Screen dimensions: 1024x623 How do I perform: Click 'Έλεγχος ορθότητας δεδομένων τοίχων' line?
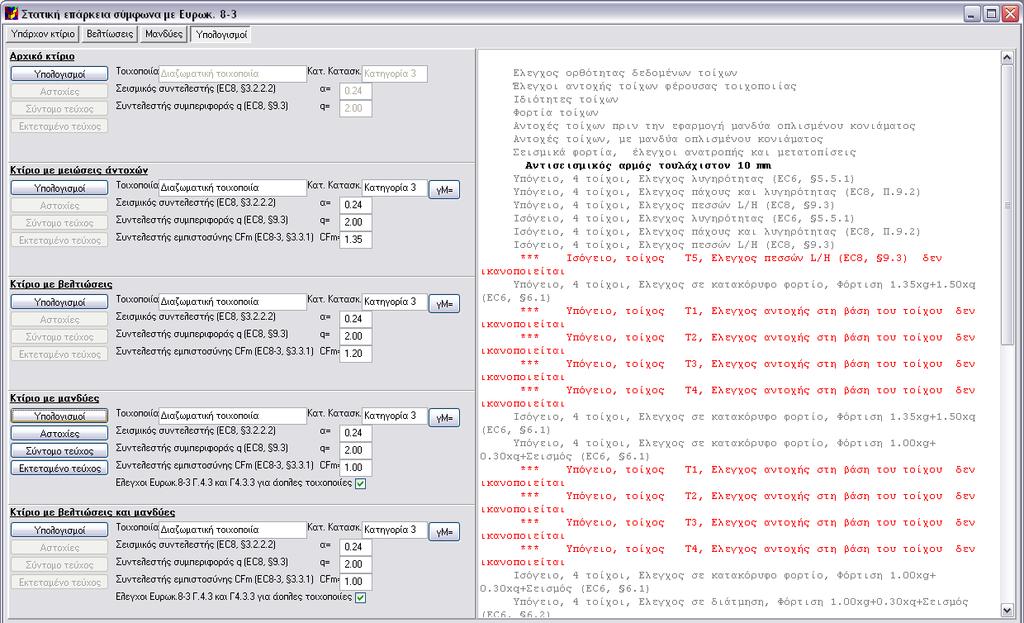[625, 73]
